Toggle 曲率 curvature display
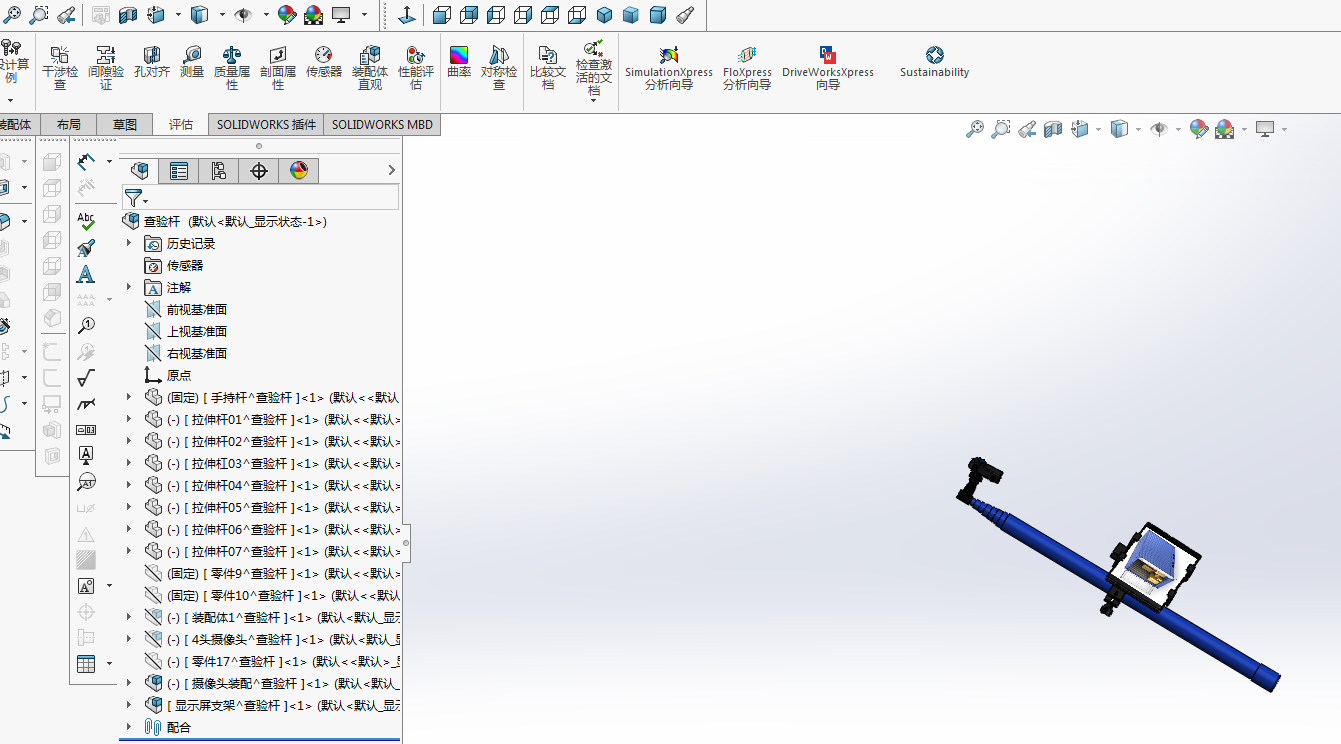The width and height of the screenshot is (1341, 744). pyautogui.click(x=459, y=62)
